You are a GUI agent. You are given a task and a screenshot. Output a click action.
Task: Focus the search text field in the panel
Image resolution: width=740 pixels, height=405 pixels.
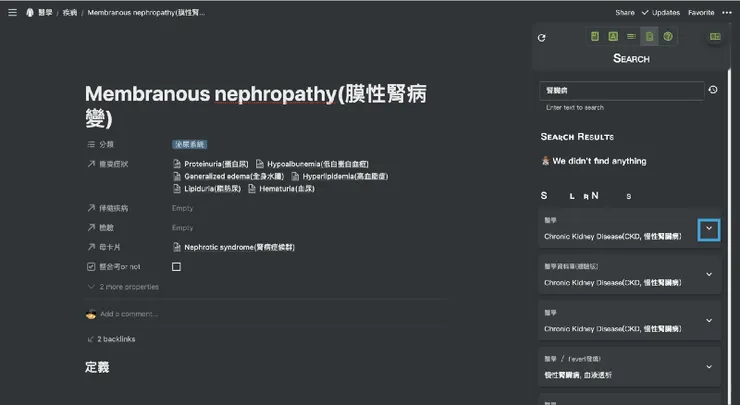coord(622,90)
